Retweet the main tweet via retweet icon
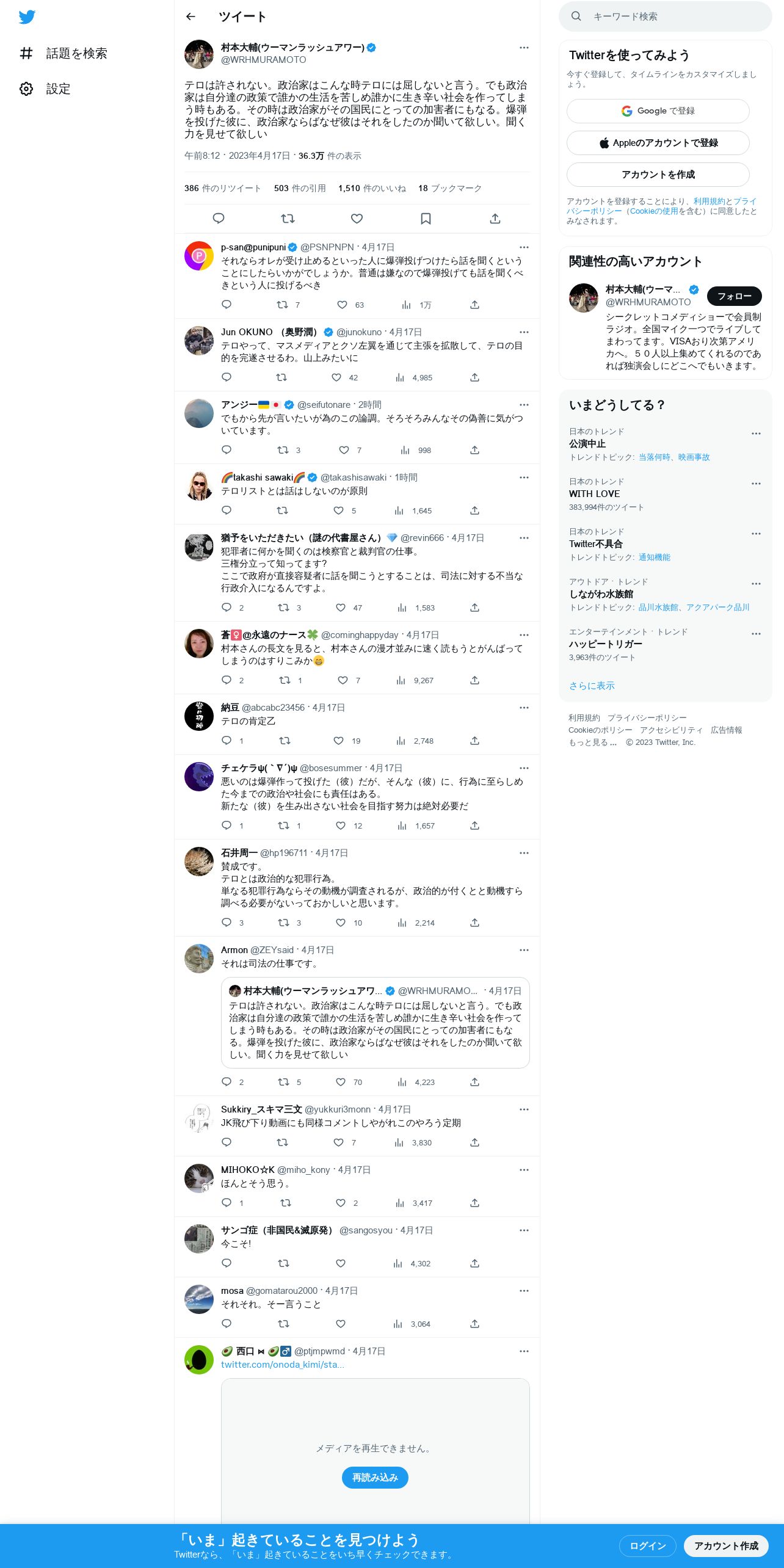 point(288,219)
